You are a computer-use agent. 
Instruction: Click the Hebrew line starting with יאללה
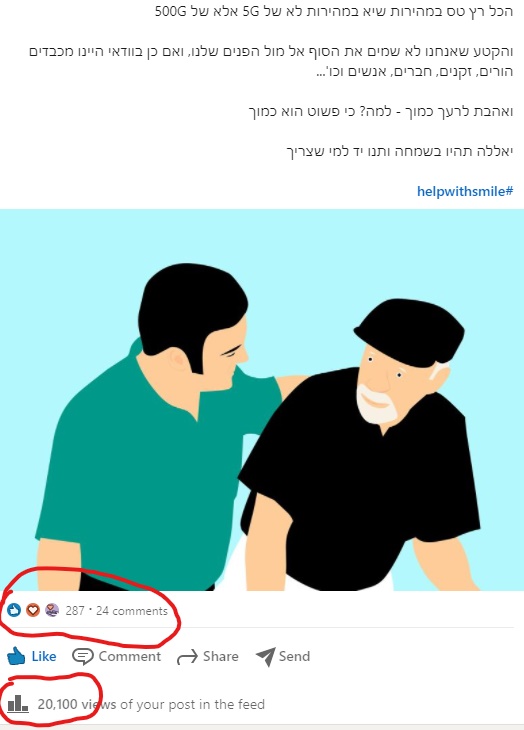(x=399, y=151)
